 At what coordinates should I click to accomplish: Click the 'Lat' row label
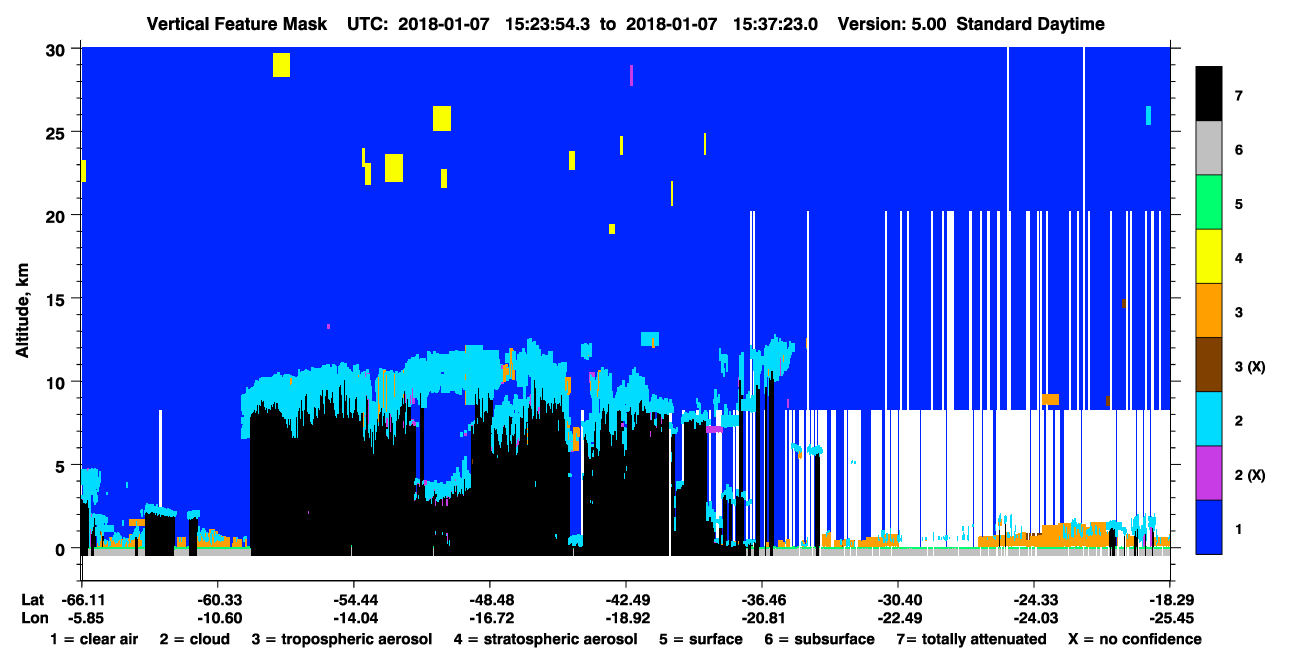33,600
